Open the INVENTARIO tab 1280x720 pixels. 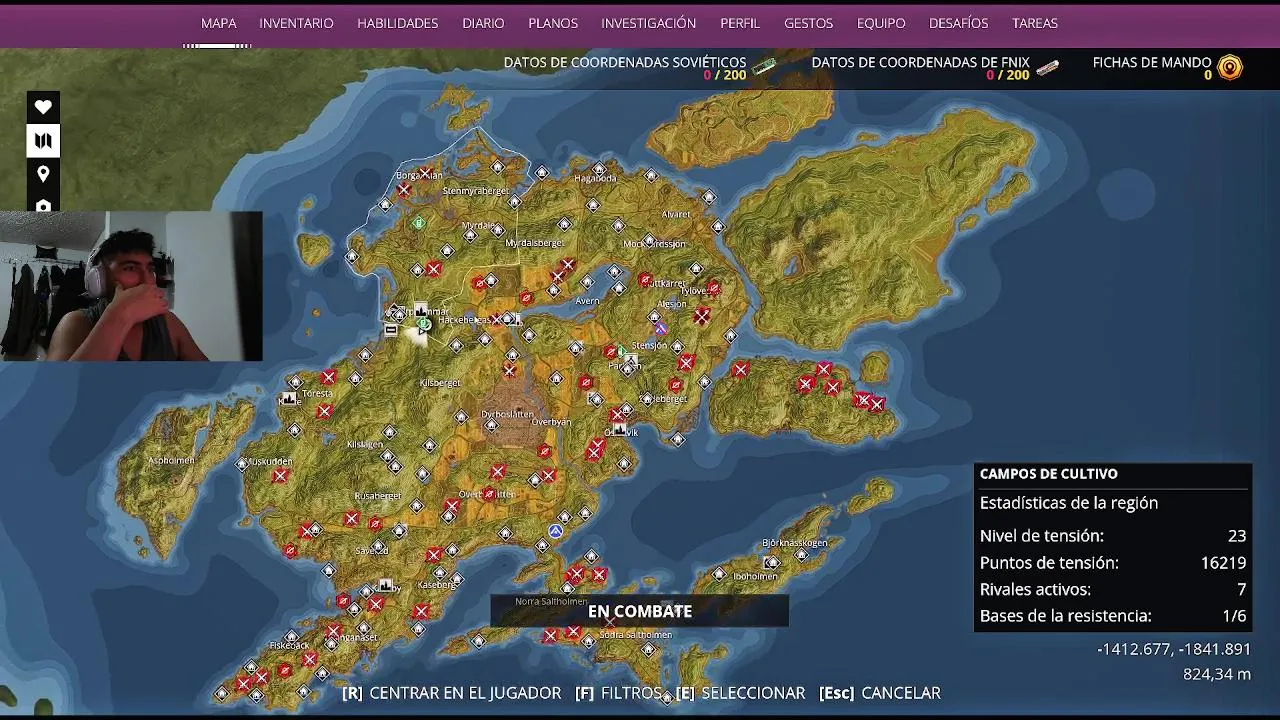pyautogui.click(x=296, y=23)
